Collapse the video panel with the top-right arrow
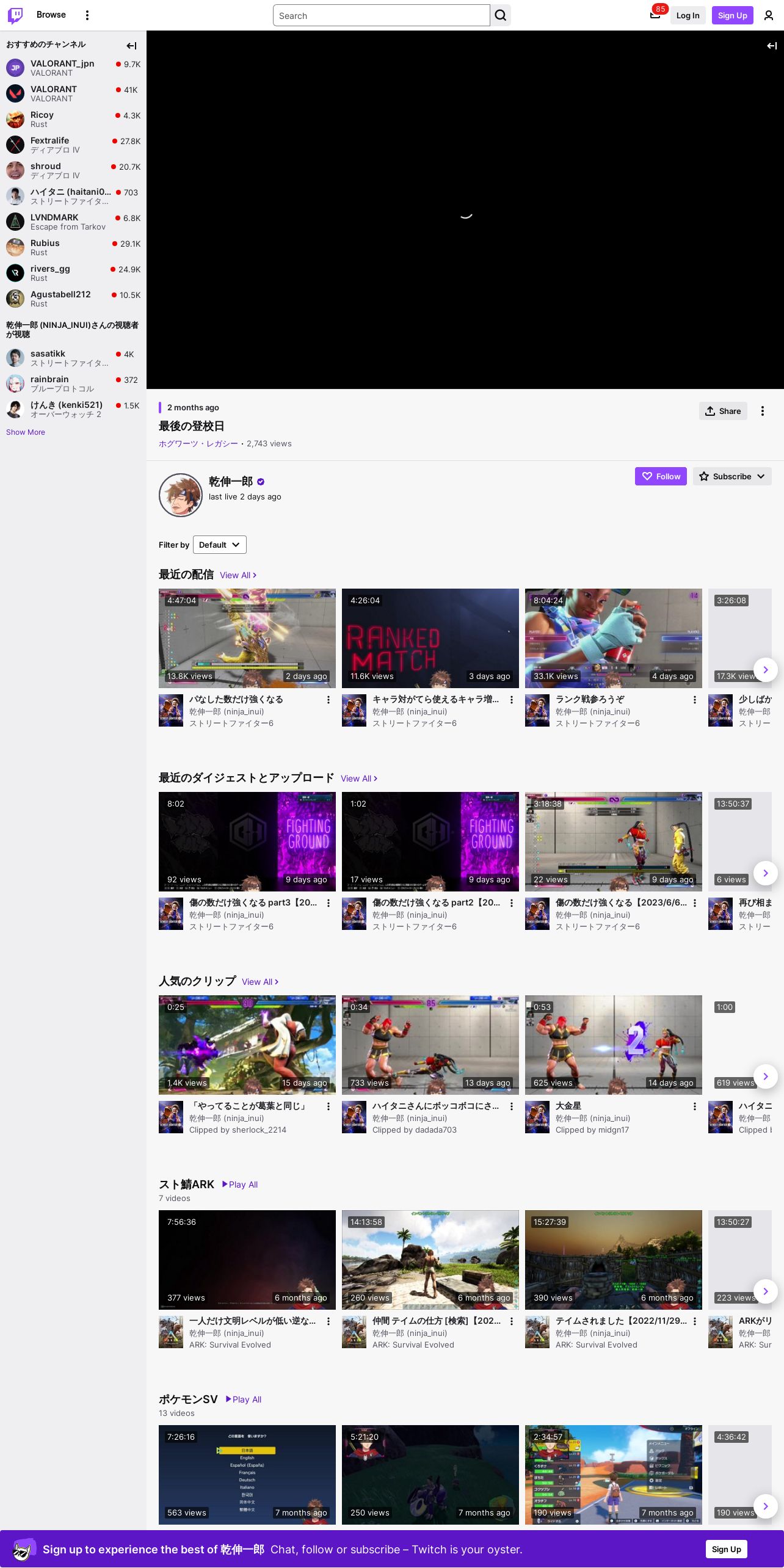 click(772, 46)
